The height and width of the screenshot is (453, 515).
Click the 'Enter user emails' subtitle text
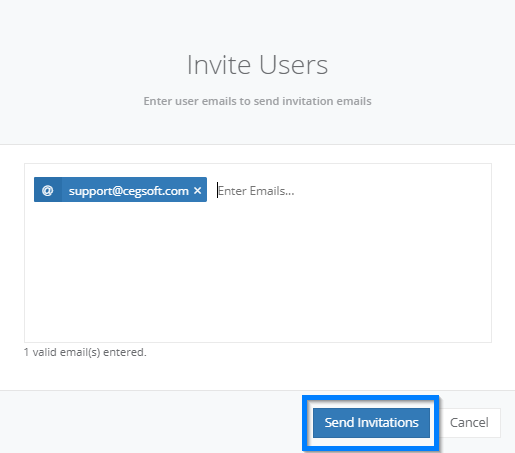tap(257, 101)
